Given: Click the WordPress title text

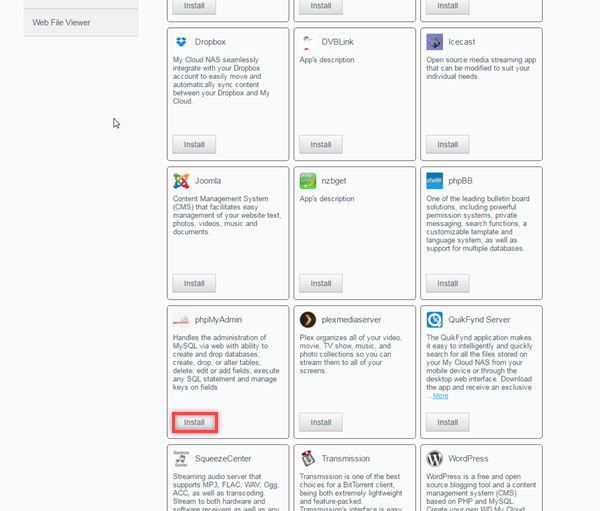Looking at the screenshot, I should click(x=468, y=459).
